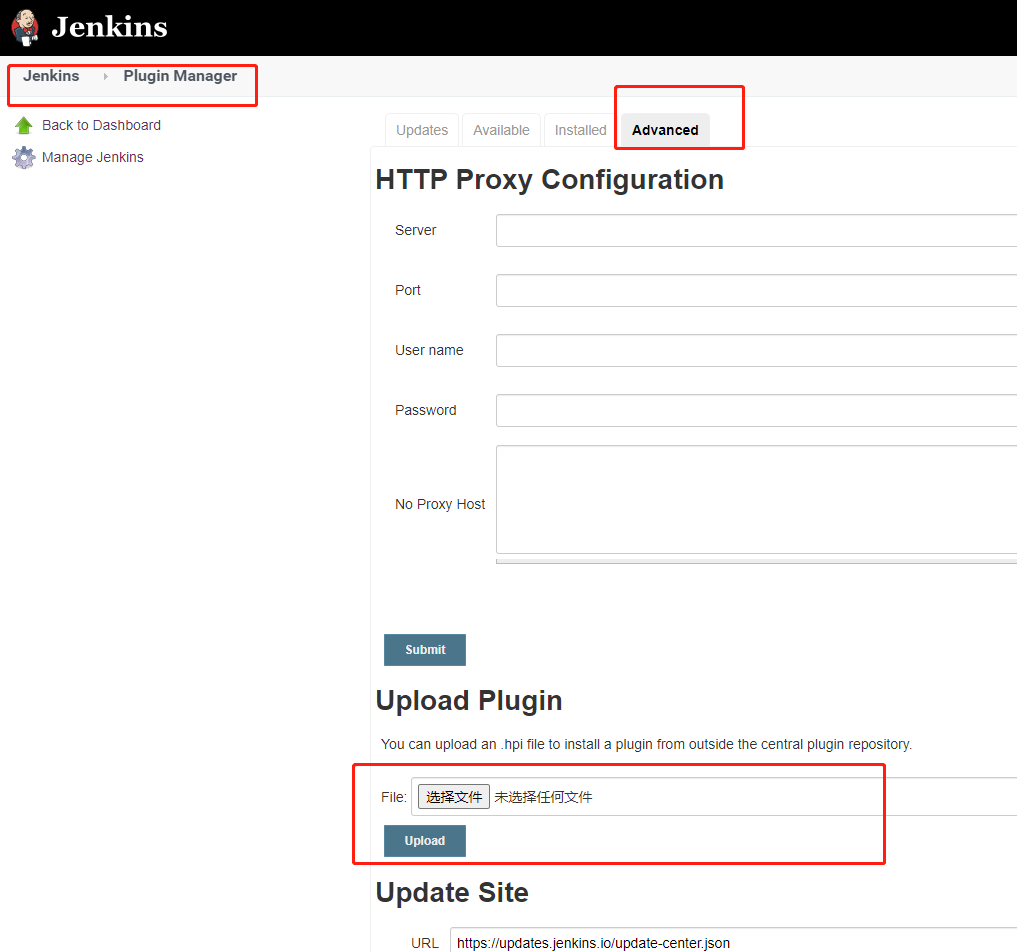Viewport: 1017px width, 952px height.
Task: Click the gear icon beside Manage Jenkins
Action: click(x=24, y=157)
